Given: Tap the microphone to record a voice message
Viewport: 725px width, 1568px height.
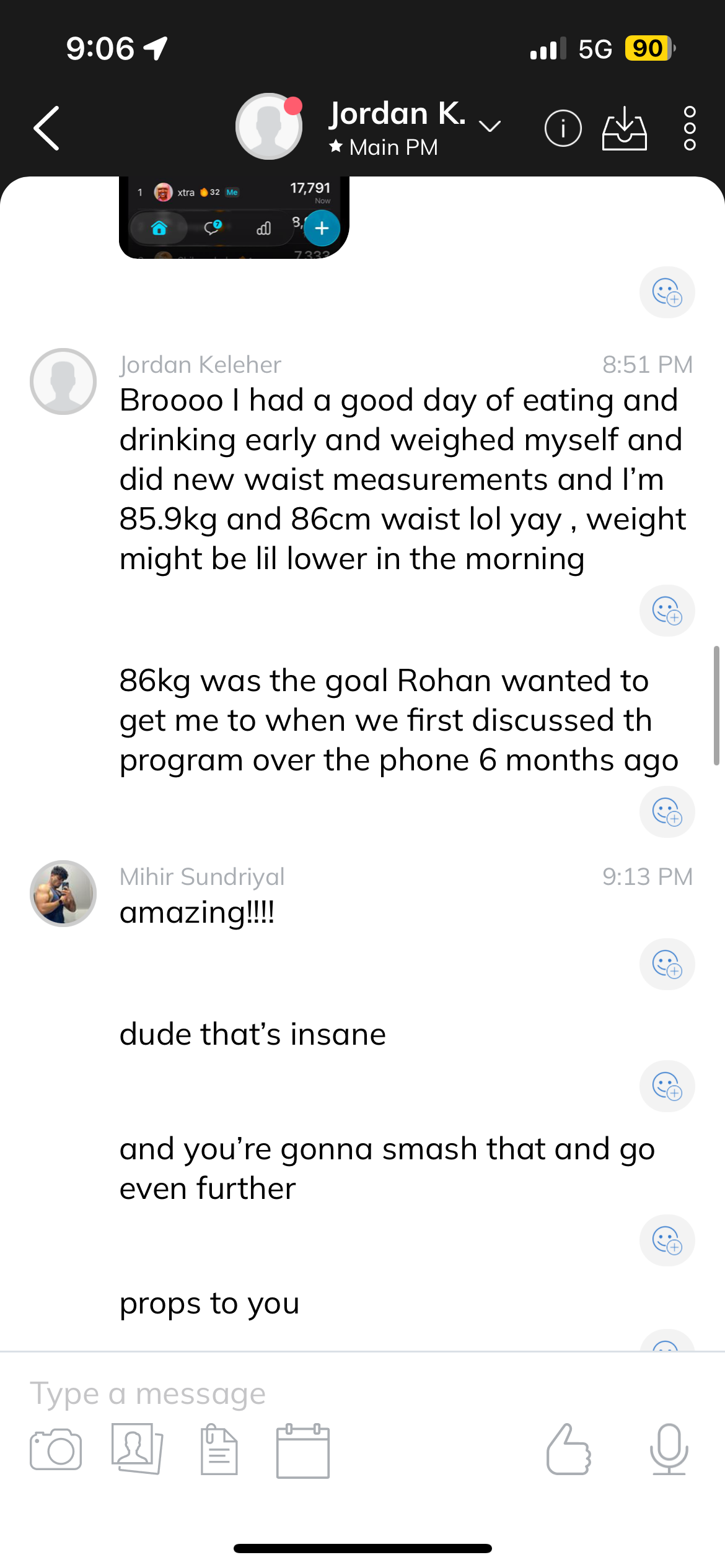Looking at the screenshot, I should (669, 1449).
